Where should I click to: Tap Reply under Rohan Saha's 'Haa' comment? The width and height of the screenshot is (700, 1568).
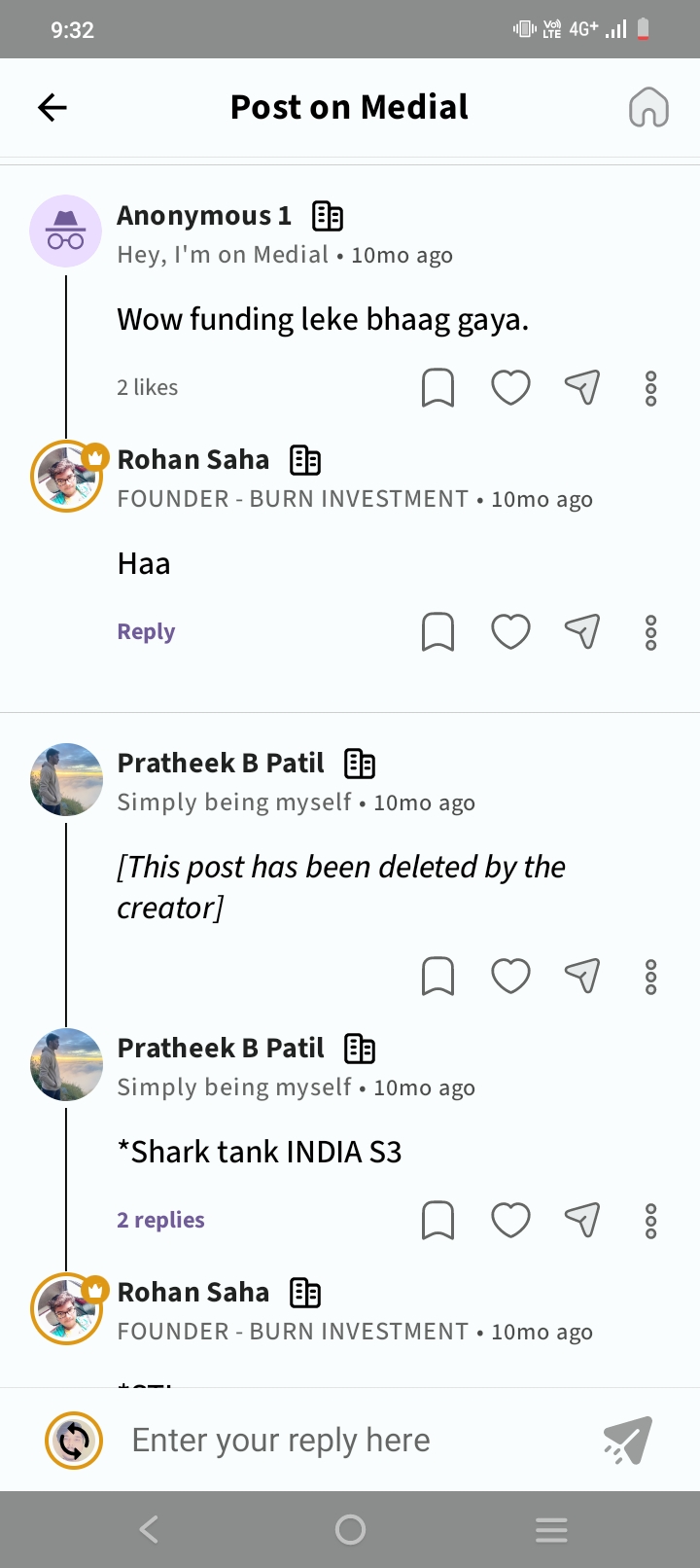[146, 631]
